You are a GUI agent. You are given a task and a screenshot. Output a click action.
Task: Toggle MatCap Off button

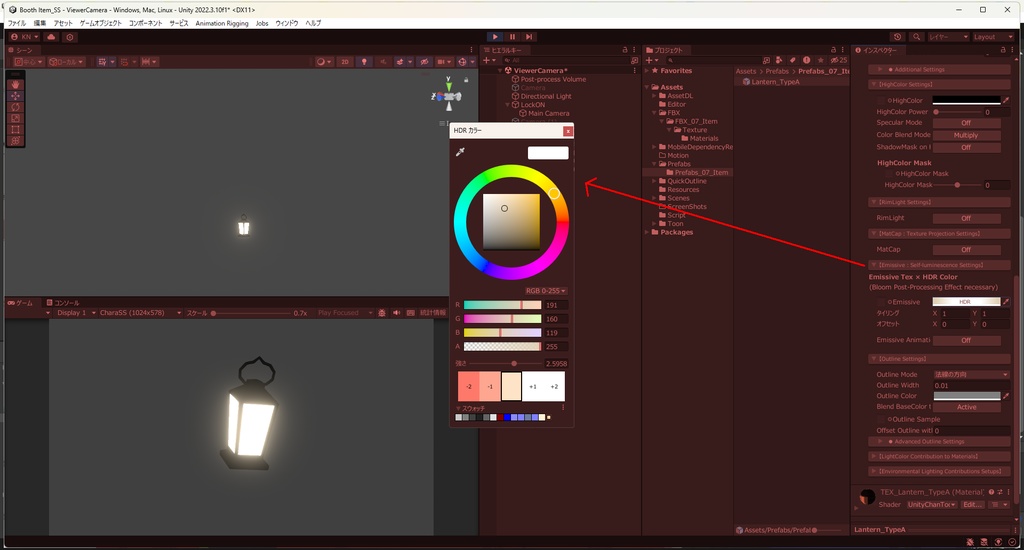coord(967,250)
